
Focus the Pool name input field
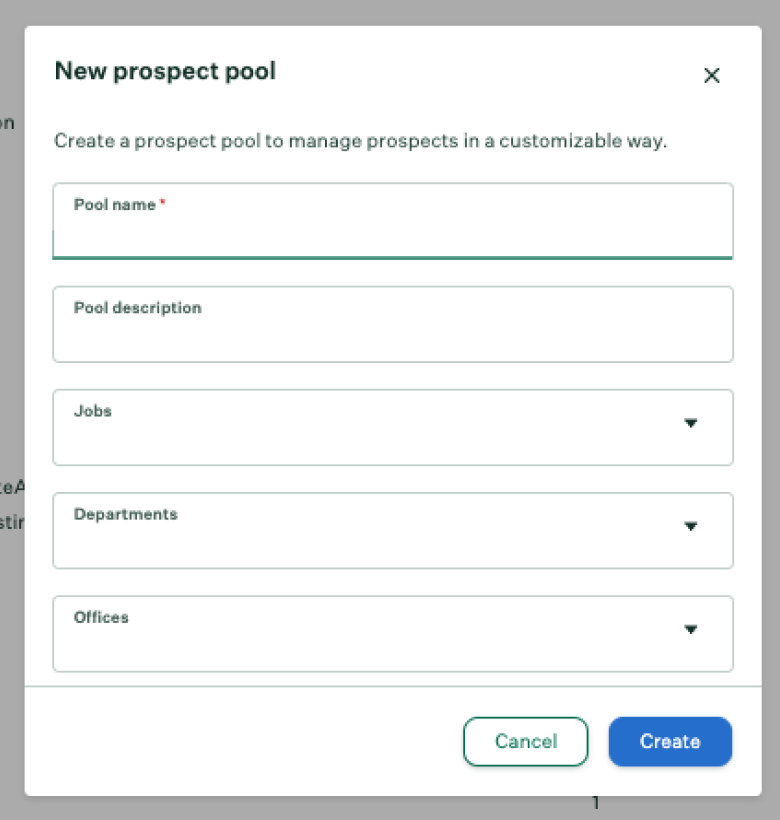[393, 221]
